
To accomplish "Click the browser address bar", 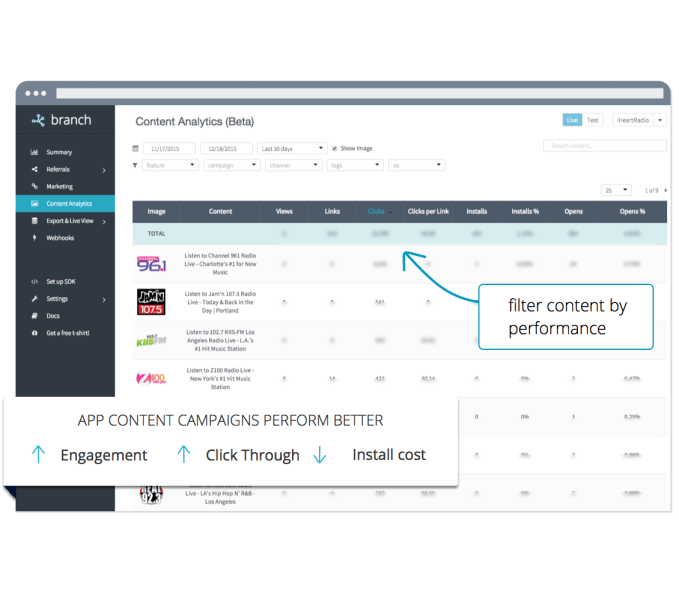I will coord(359,93).
